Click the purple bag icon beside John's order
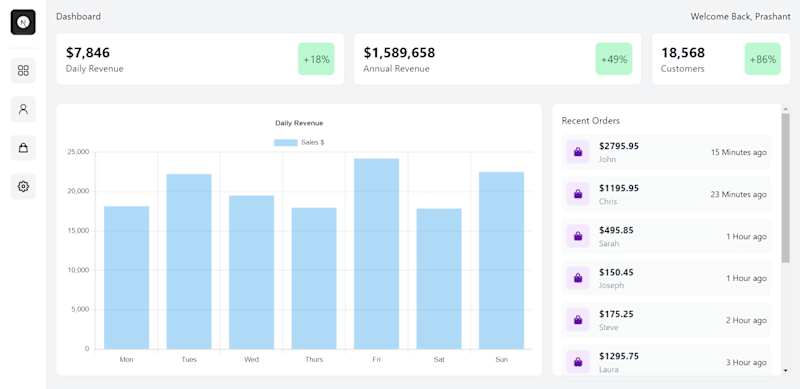Viewport: 800px width, 389px height. 578,152
